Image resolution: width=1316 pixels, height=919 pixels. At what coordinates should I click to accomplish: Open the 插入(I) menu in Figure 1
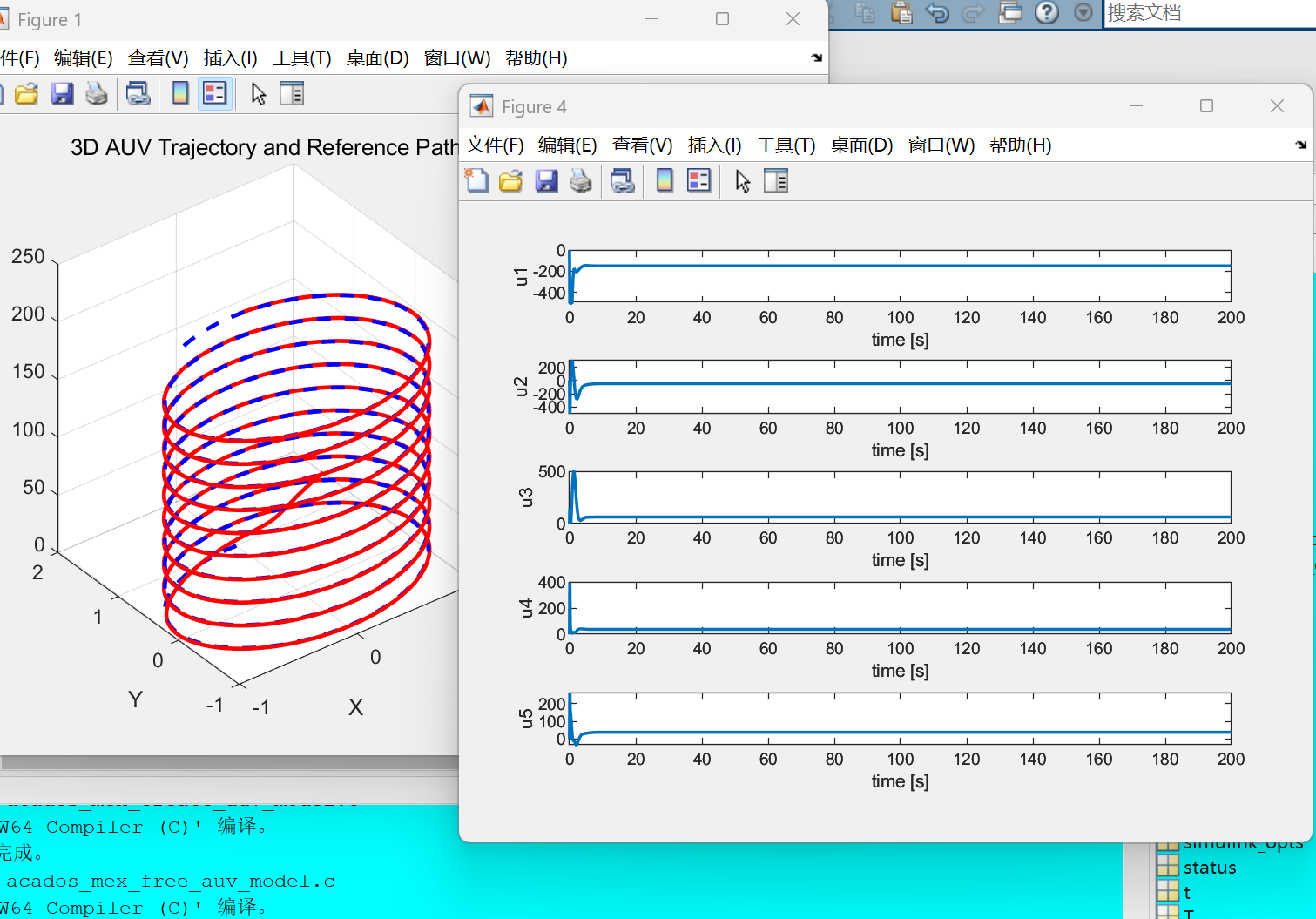(231, 57)
